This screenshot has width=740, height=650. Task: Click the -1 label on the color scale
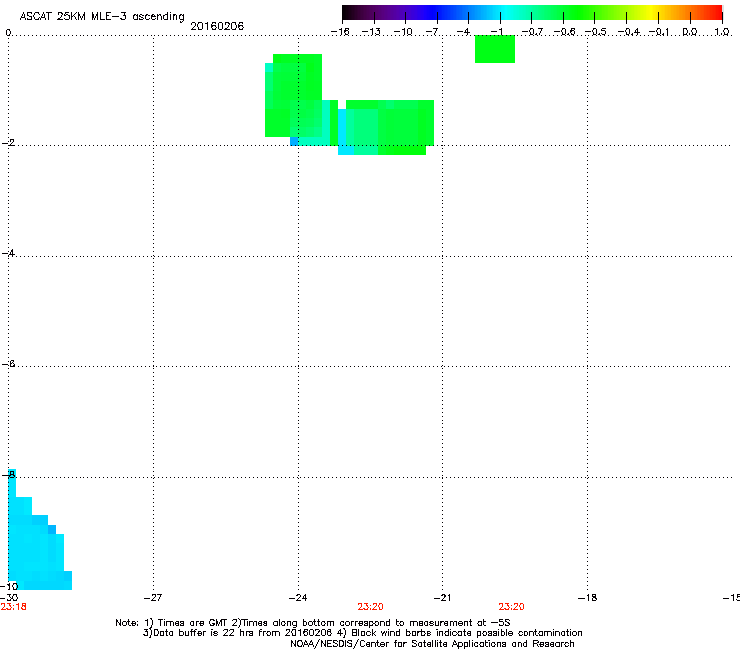point(496,32)
